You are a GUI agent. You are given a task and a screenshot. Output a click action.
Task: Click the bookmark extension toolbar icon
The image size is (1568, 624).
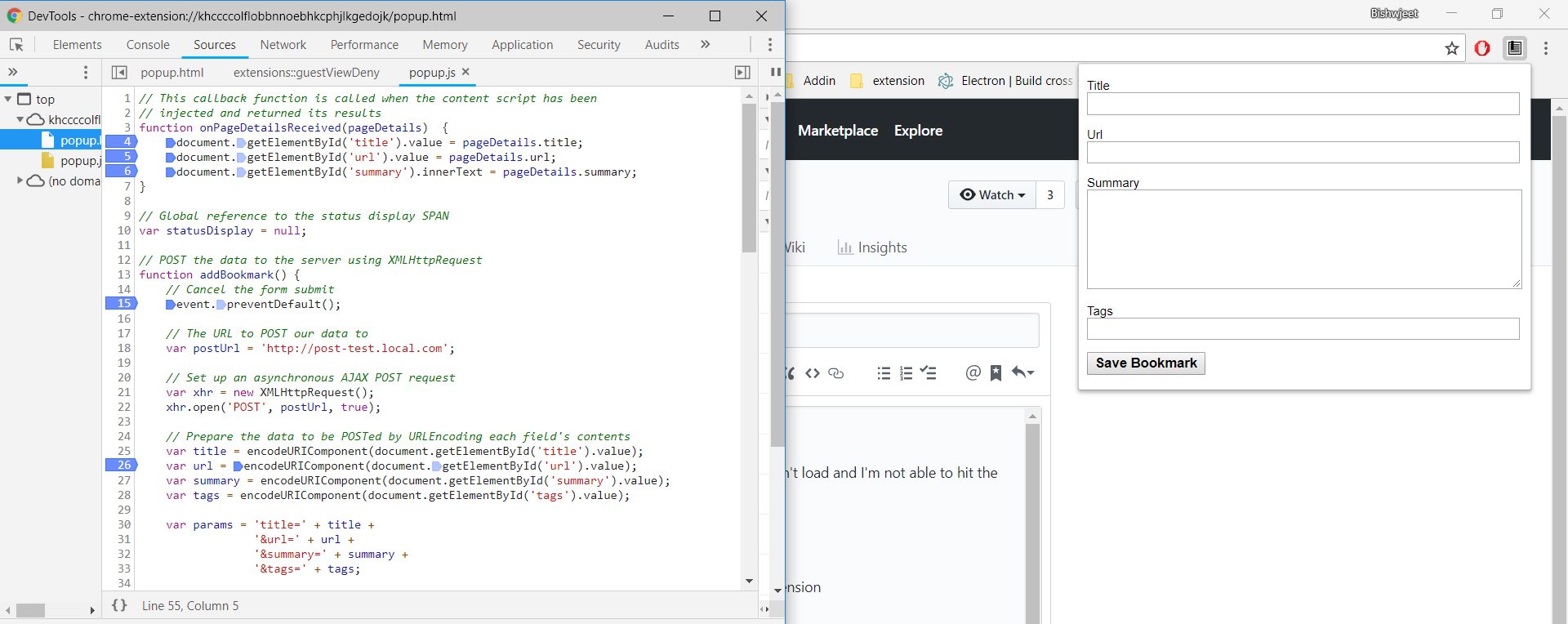click(x=1515, y=48)
